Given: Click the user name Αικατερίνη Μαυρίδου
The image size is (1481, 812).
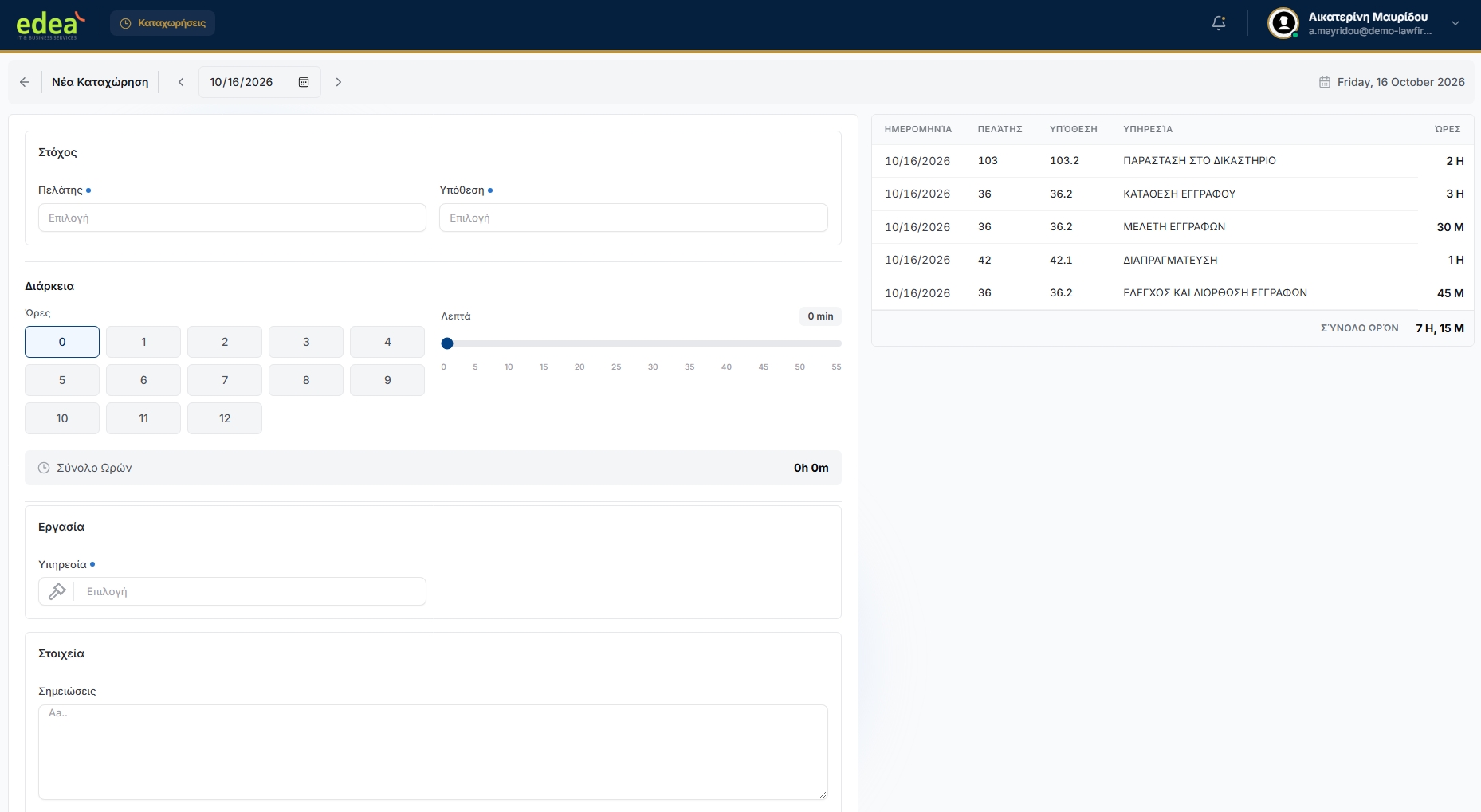Looking at the screenshot, I should tap(1368, 17).
